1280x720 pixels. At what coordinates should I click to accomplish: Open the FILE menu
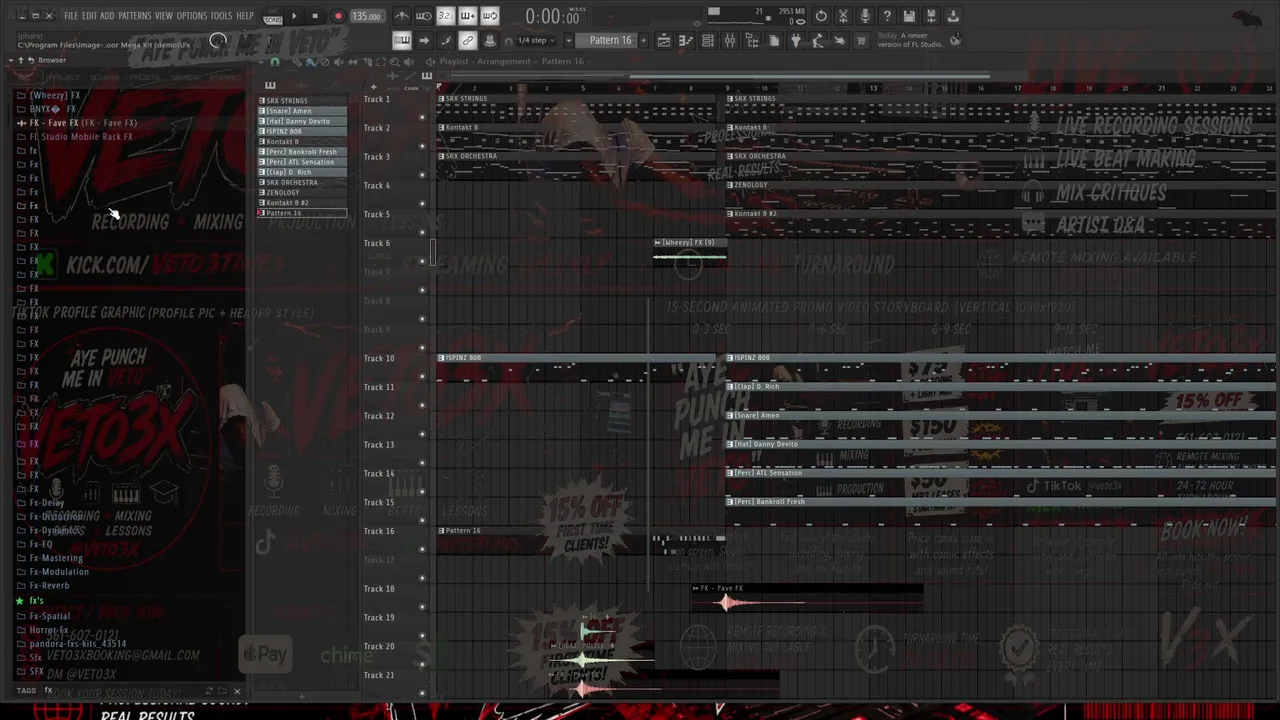[71, 16]
